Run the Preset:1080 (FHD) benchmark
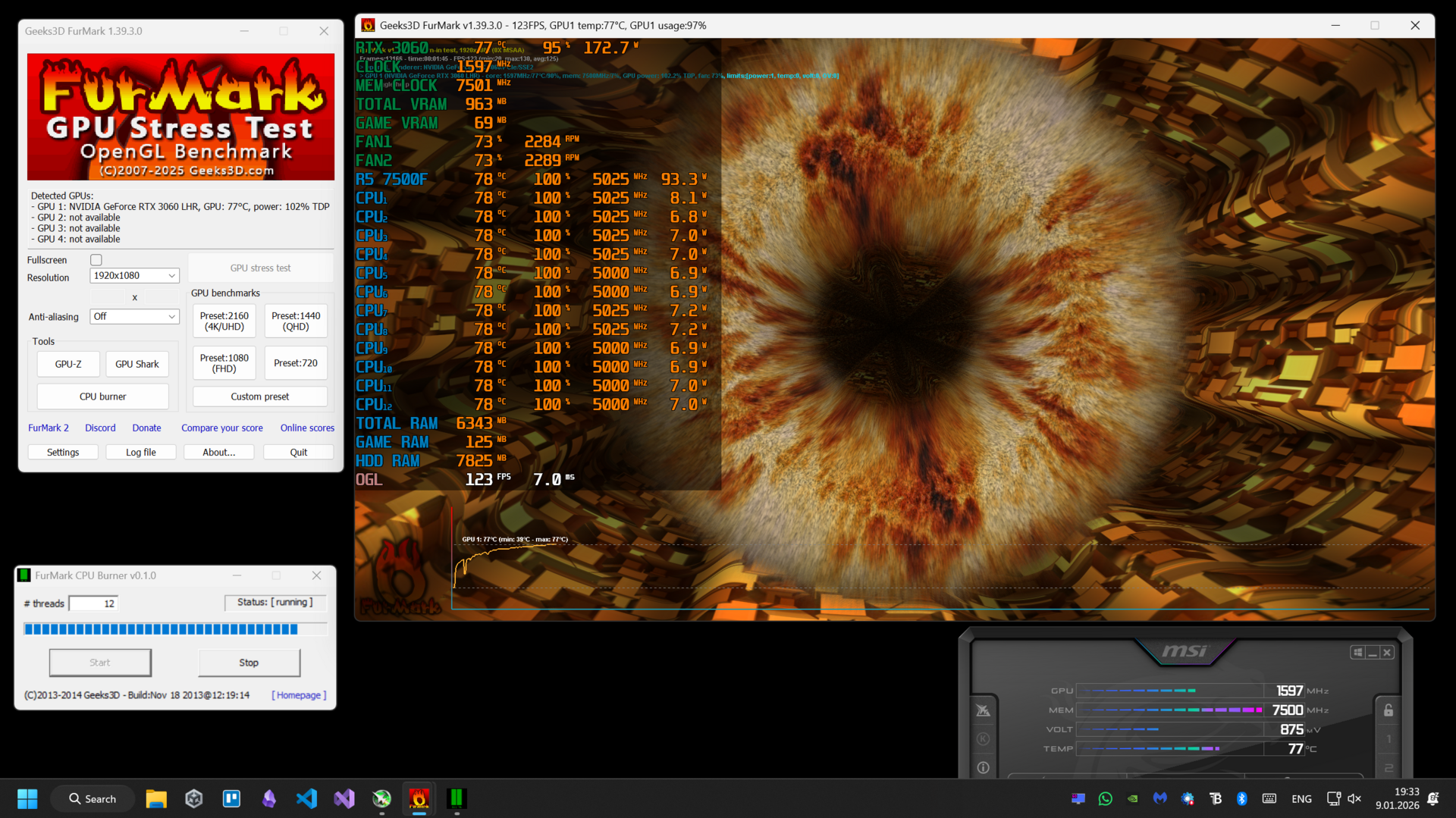This screenshot has height=818, width=1456. pyautogui.click(x=224, y=363)
